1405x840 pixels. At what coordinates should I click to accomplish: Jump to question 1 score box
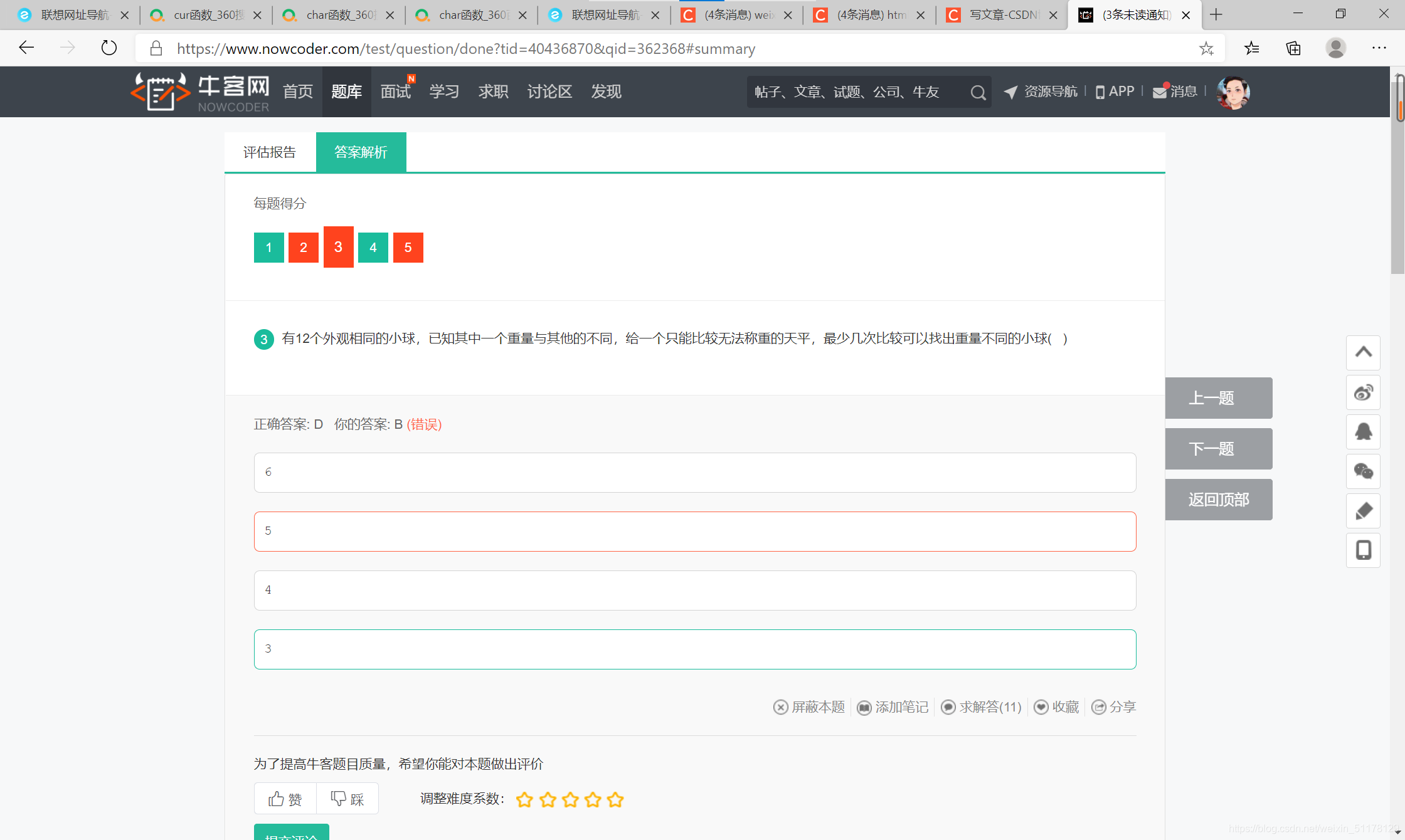coord(269,248)
